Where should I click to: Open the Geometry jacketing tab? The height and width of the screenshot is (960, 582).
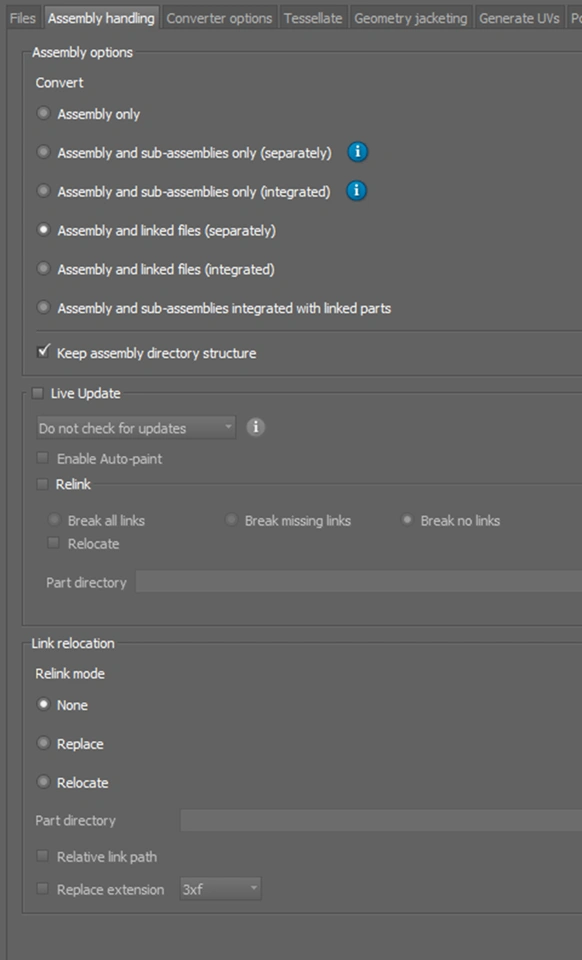coord(411,18)
